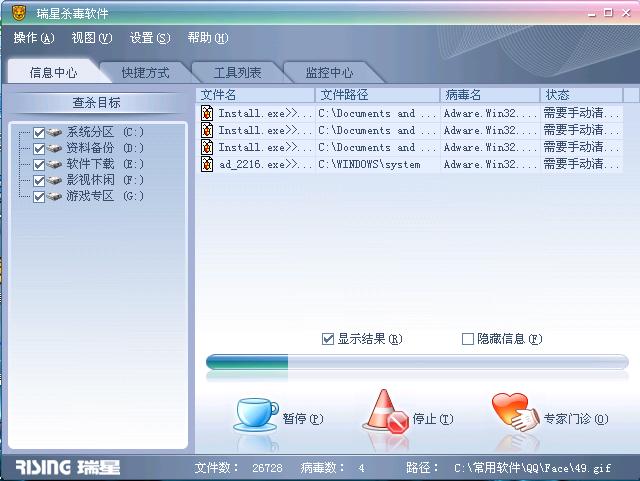Open the 操作(A) menu
This screenshot has width=640, height=481.
[x=33, y=38]
